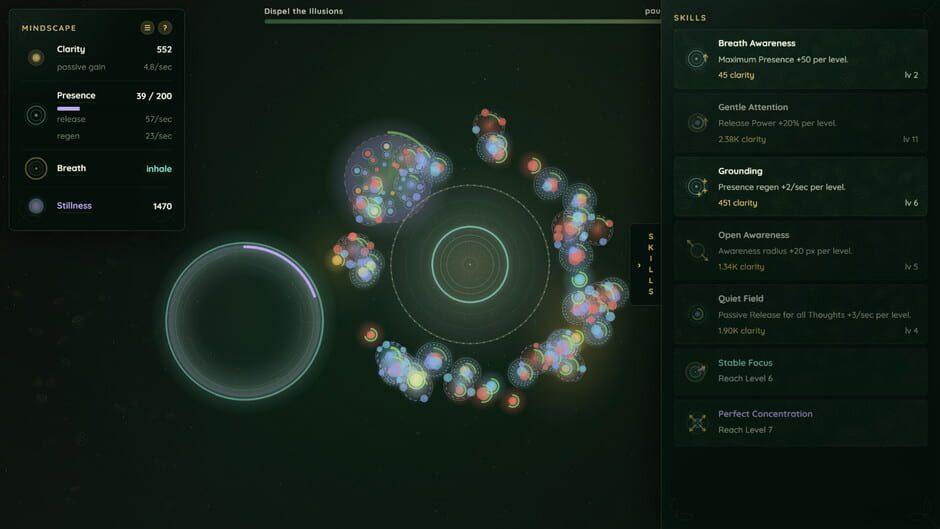Collapse the vertical SKILLS side tab
This screenshot has width=940, height=529.
(x=646, y=264)
